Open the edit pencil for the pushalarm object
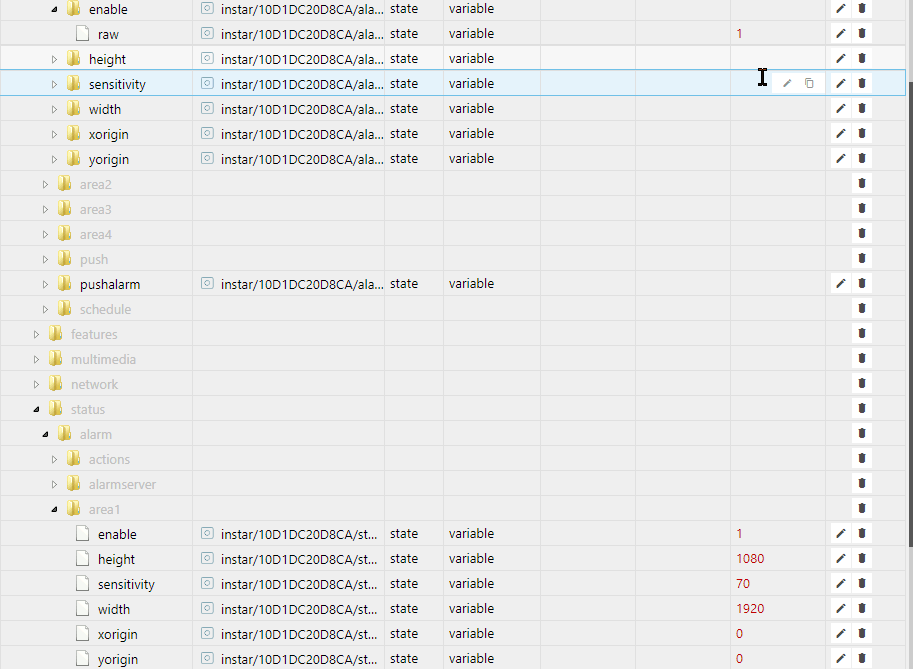 pos(841,284)
